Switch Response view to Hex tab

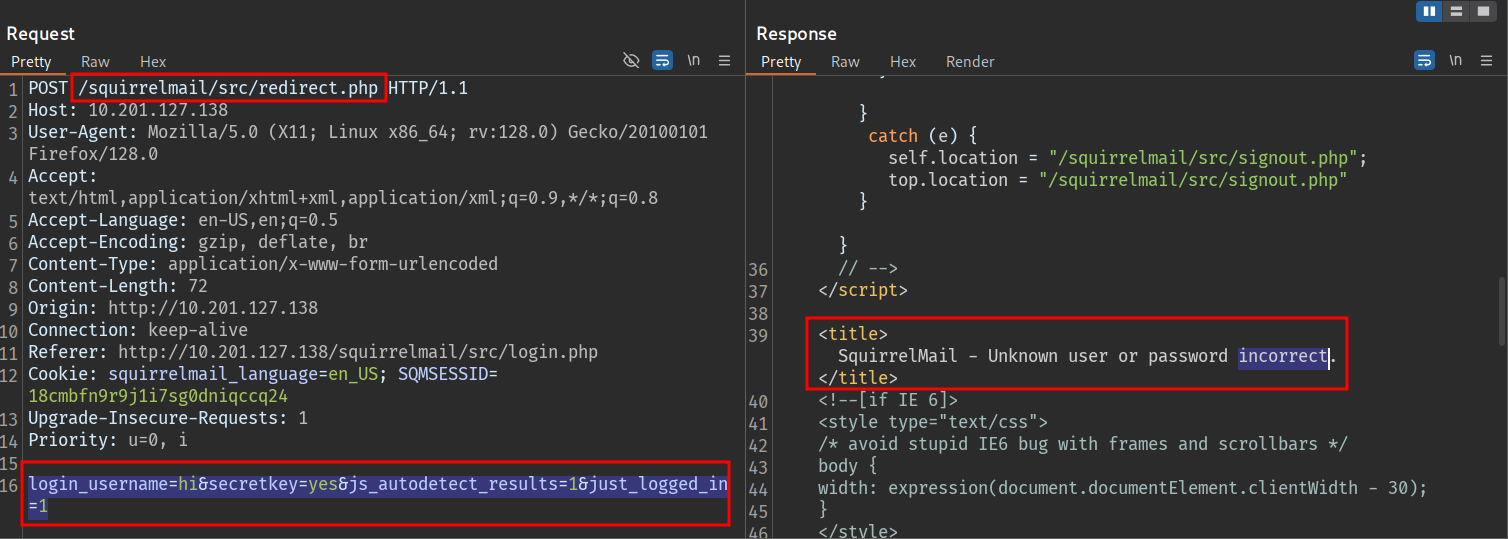click(903, 62)
